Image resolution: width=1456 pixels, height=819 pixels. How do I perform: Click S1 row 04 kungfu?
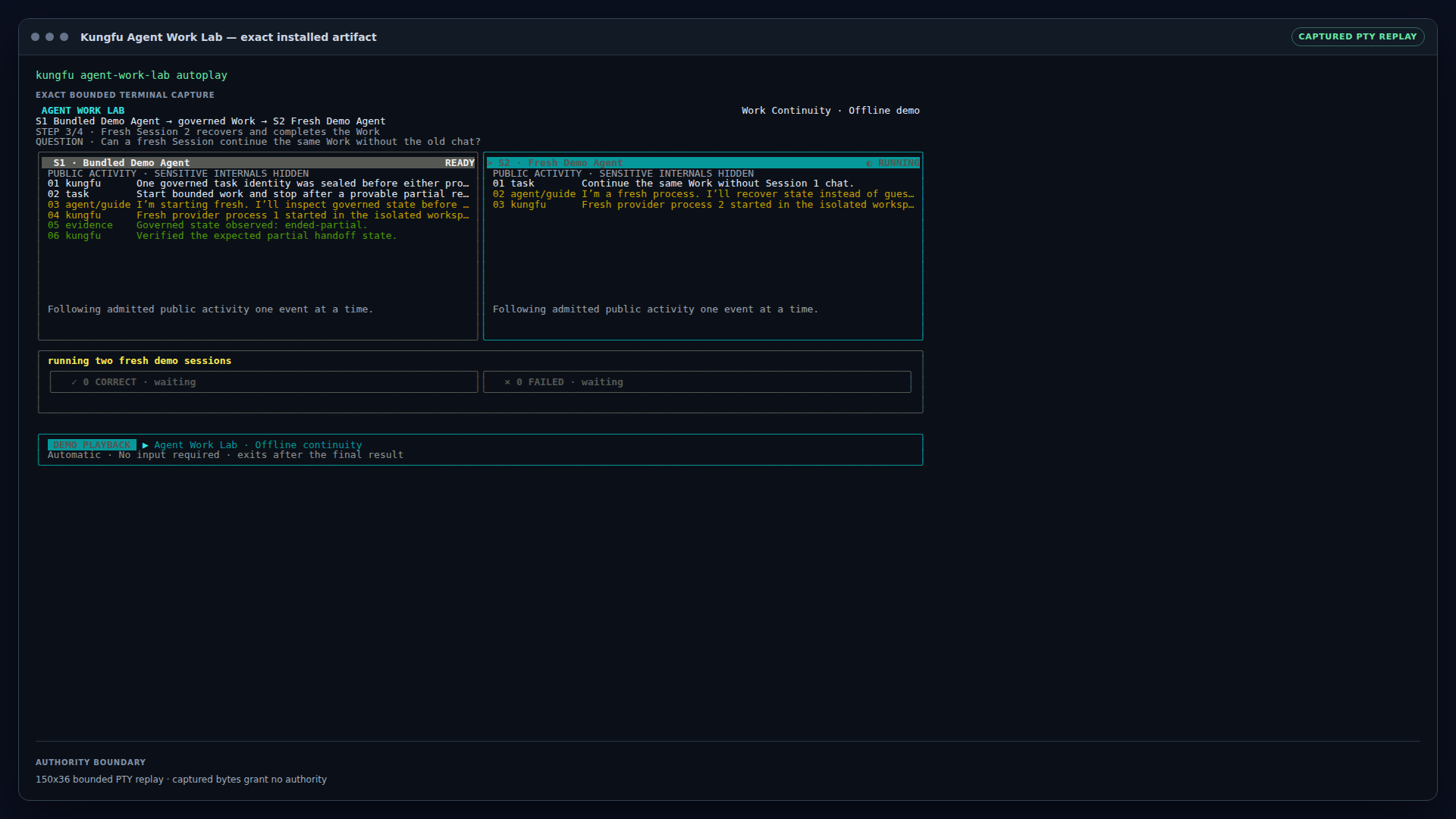(x=259, y=215)
